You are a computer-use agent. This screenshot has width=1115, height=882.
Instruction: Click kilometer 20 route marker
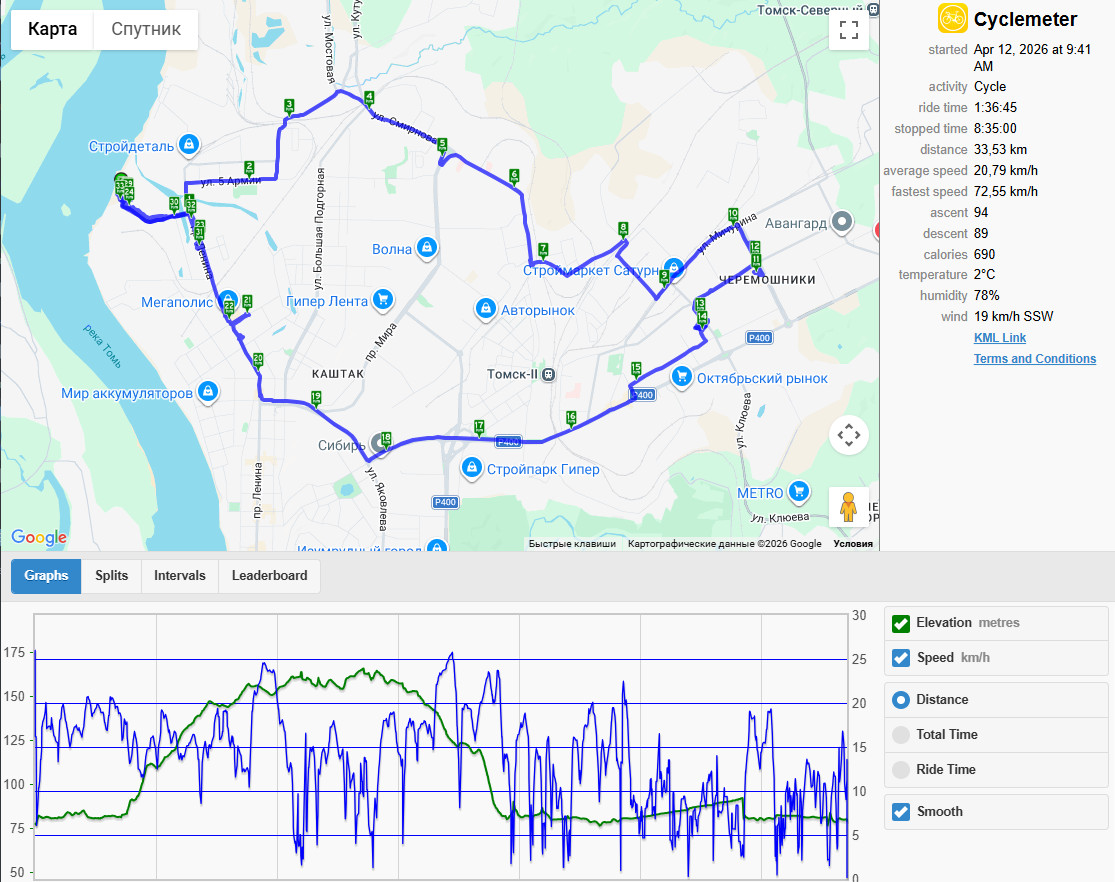tap(258, 360)
